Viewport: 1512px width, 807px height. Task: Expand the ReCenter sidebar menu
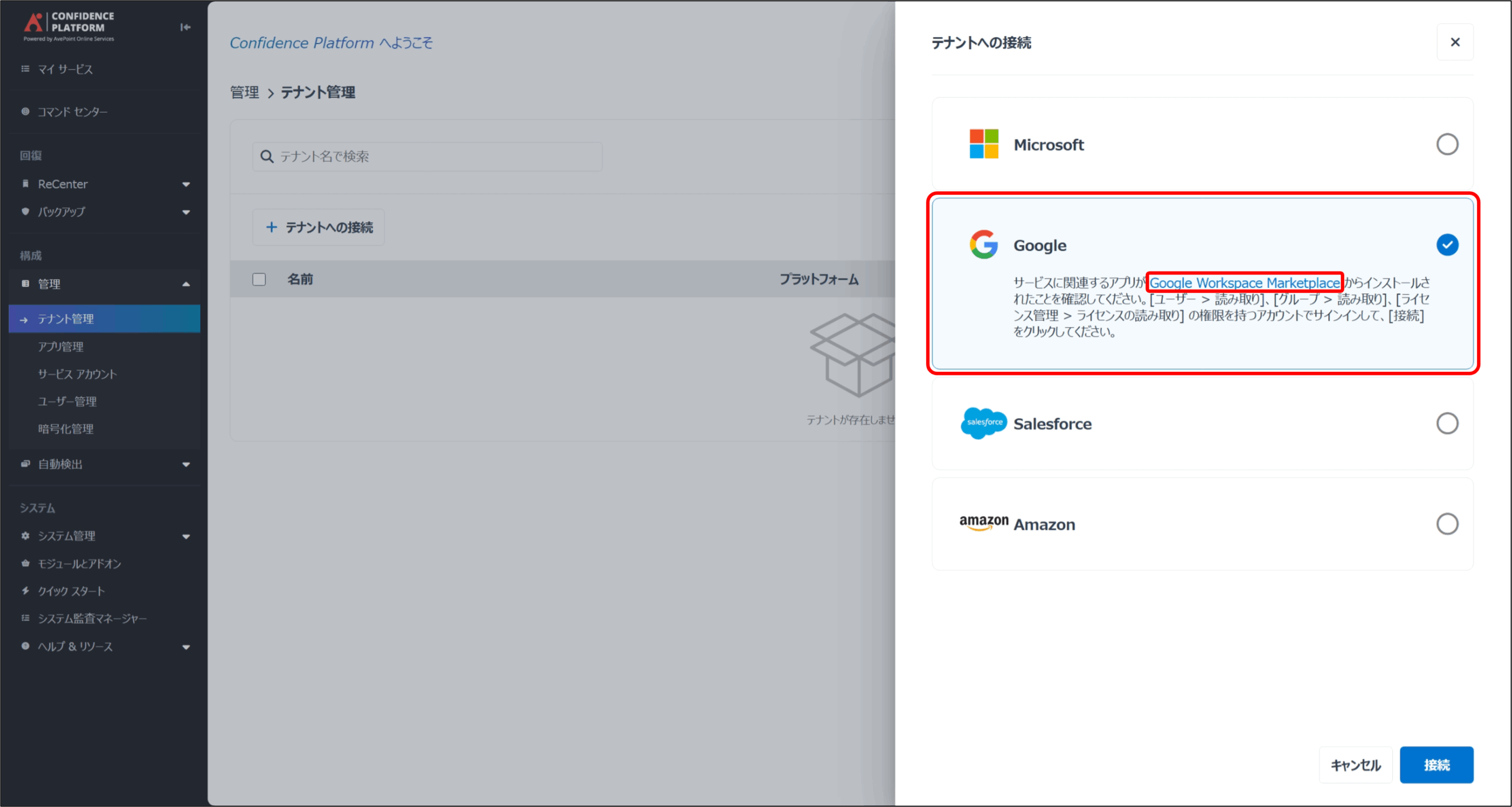click(x=186, y=184)
